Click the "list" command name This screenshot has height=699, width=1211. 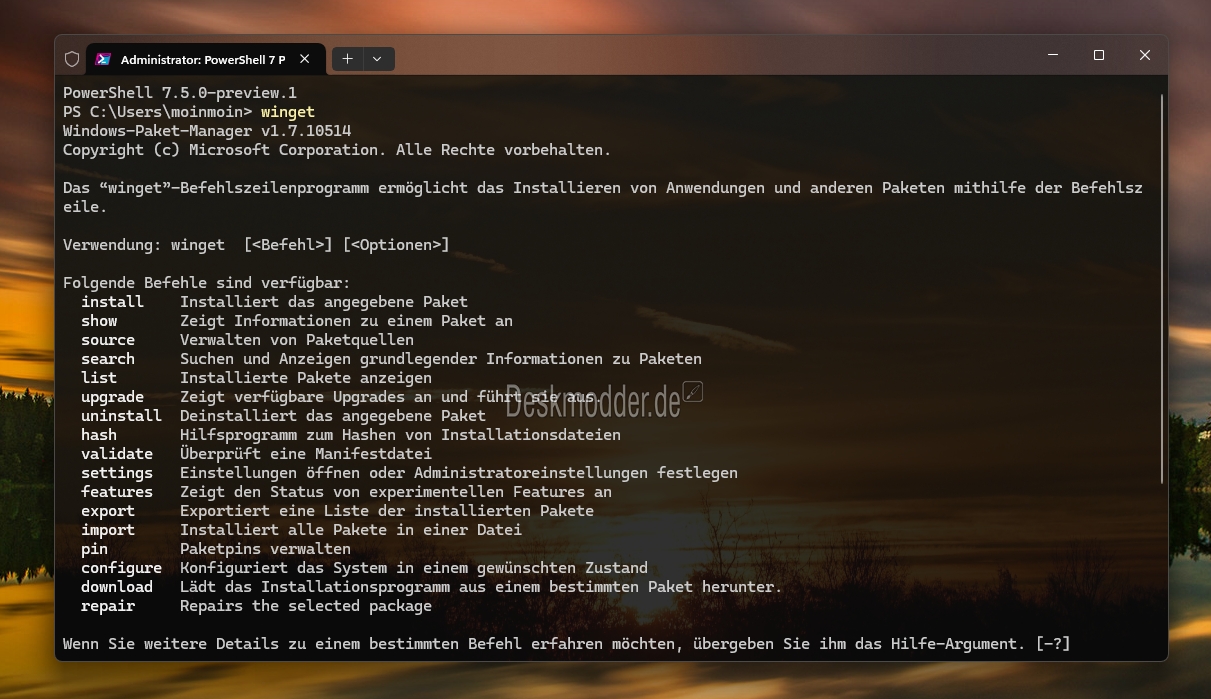pos(99,378)
